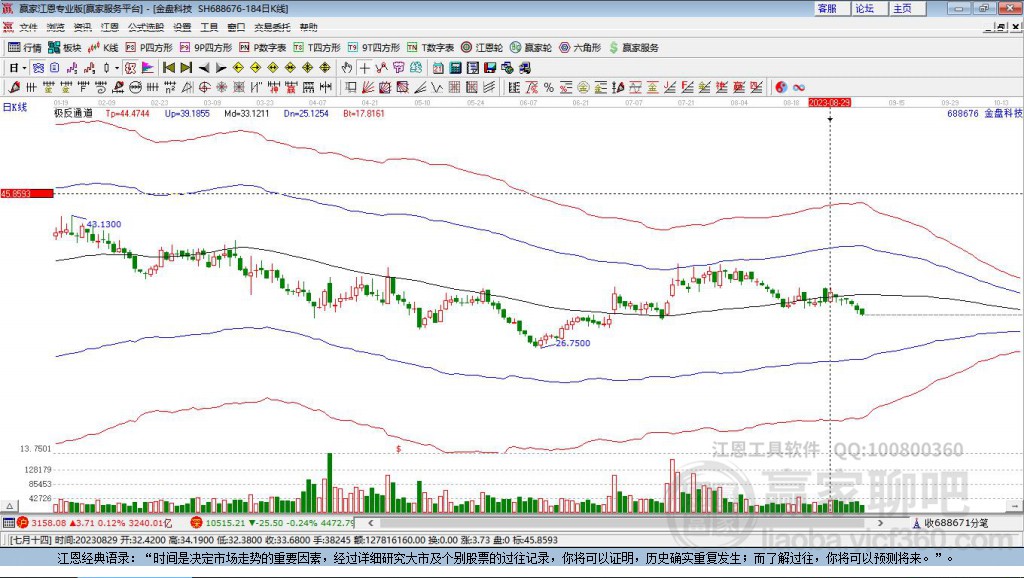
Task: Open the P数字表 tool
Action: coord(263,48)
